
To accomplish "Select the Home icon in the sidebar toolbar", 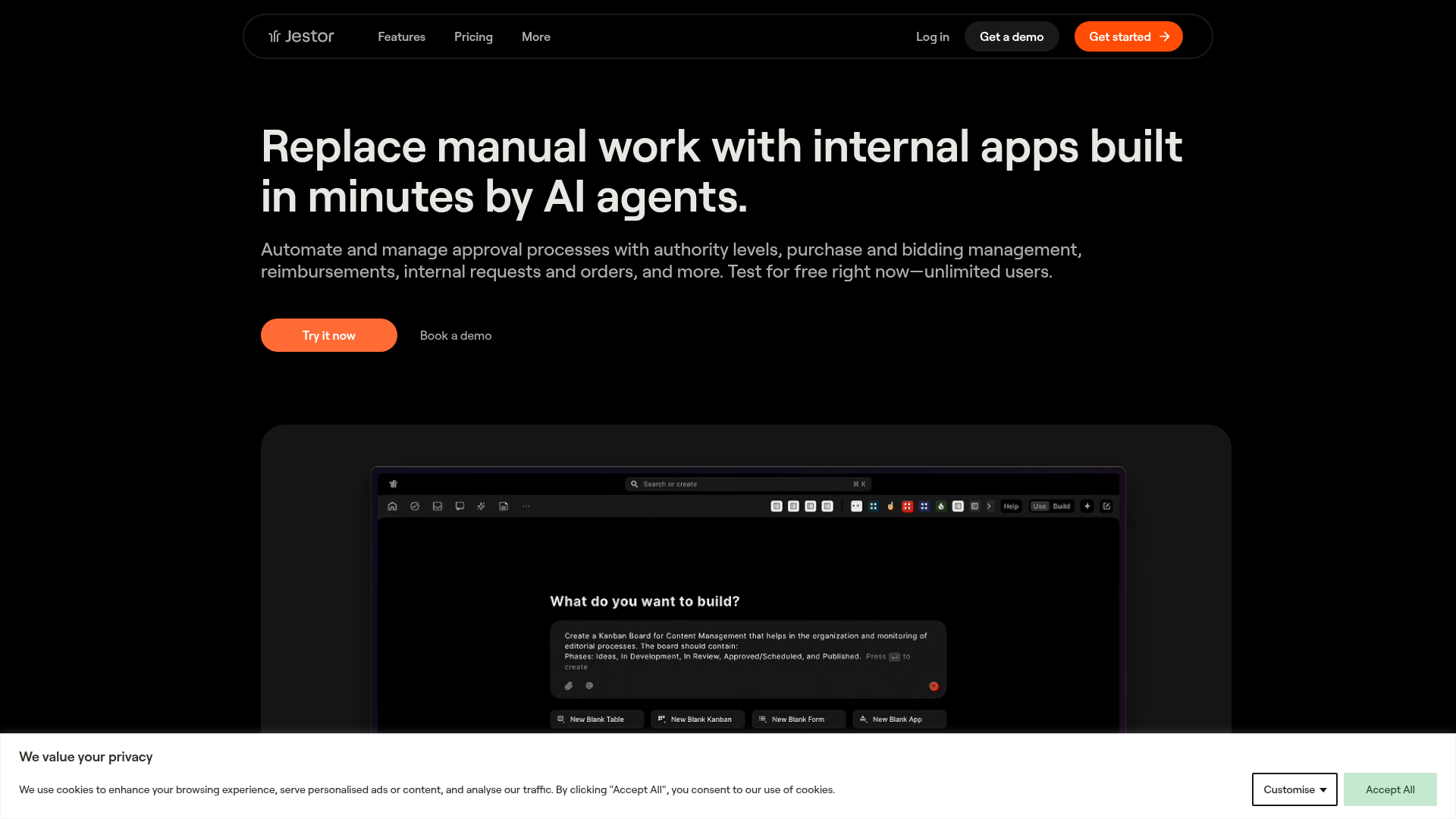I will (x=393, y=506).
